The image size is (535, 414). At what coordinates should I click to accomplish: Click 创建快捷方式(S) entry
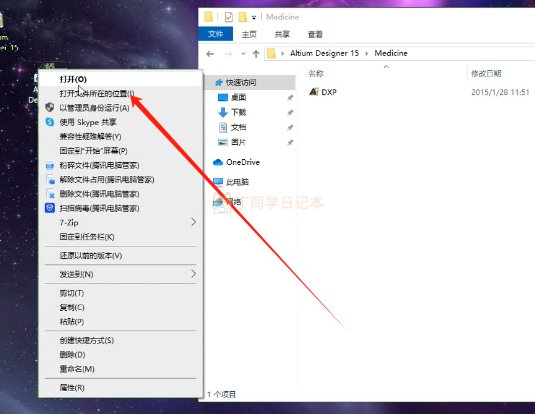pos(120,340)
